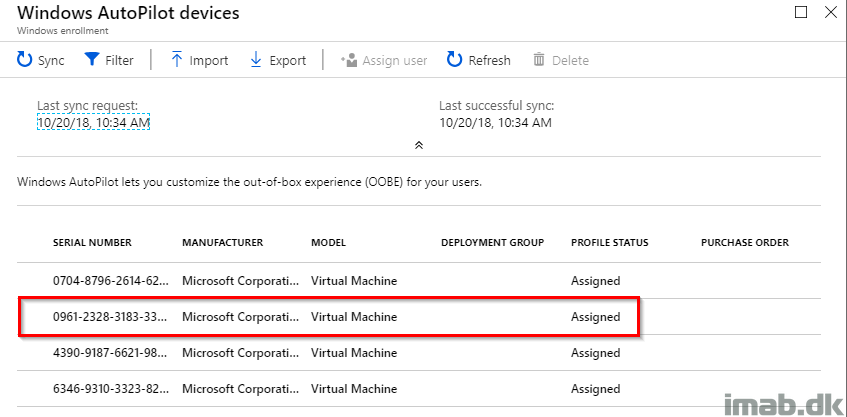847x417 pixels.
Task: Click the MODEL column header
Action: tap(328, 243)
